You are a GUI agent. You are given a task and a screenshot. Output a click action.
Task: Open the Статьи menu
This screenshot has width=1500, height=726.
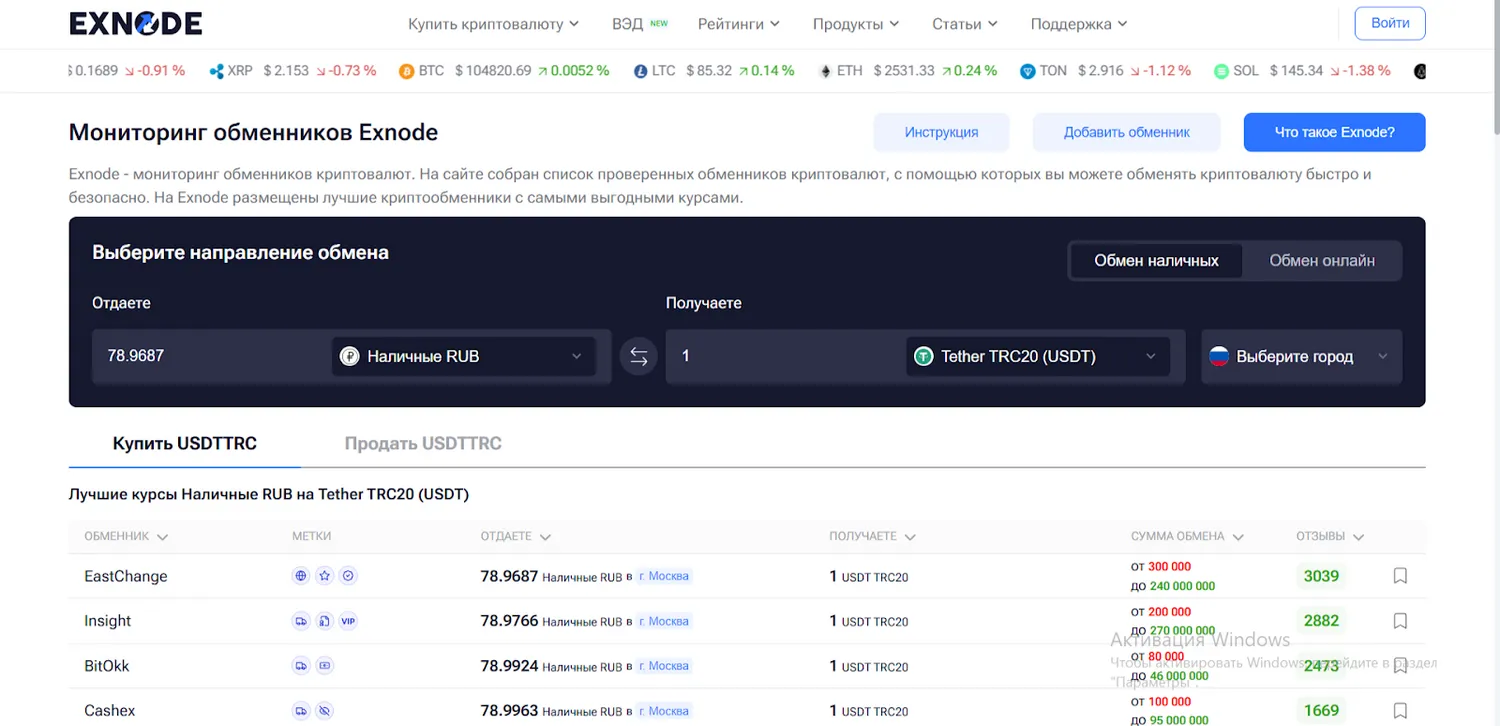tap(965, 23)
